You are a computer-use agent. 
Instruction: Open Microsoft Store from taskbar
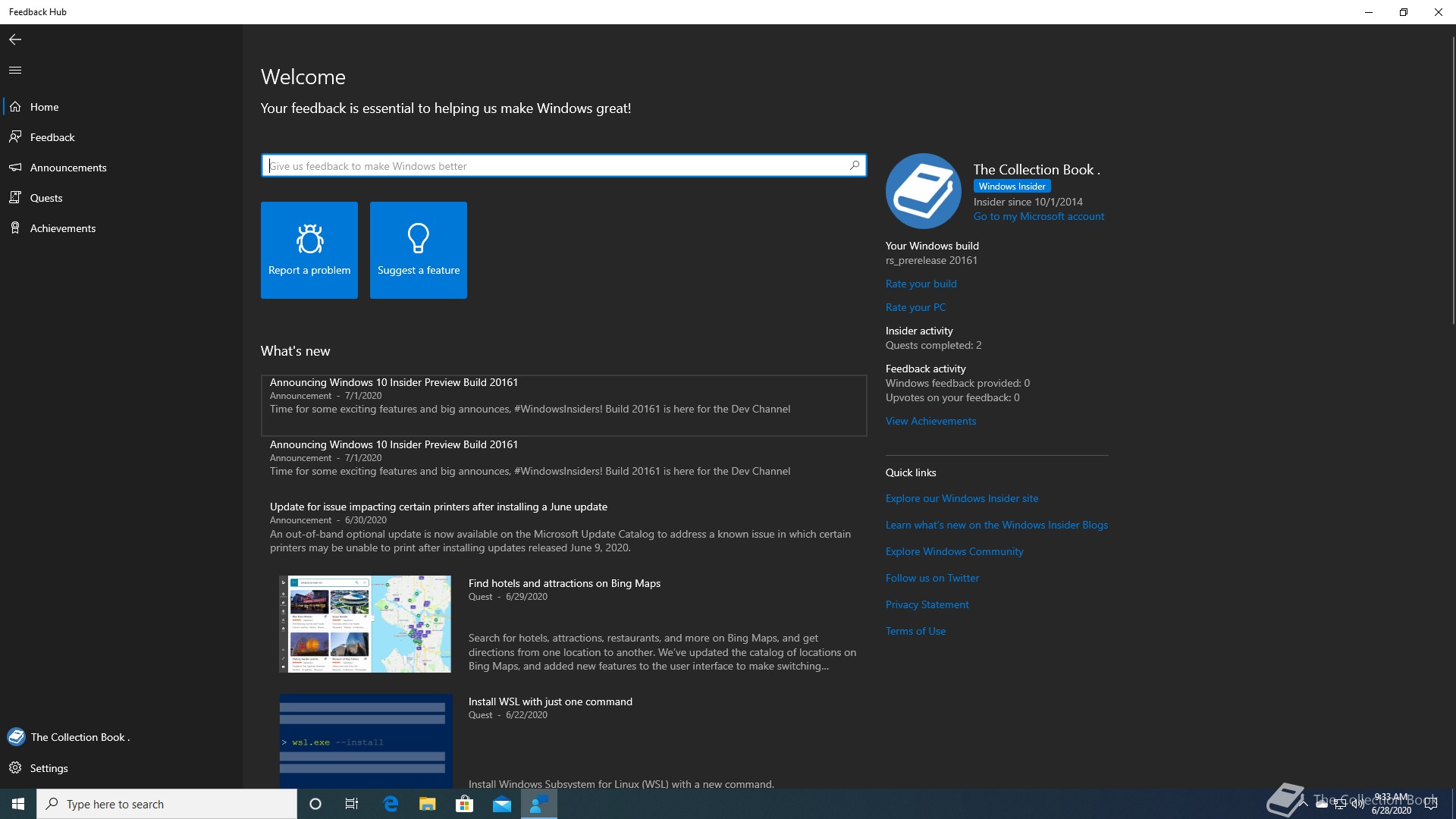(x=464, y=804)
